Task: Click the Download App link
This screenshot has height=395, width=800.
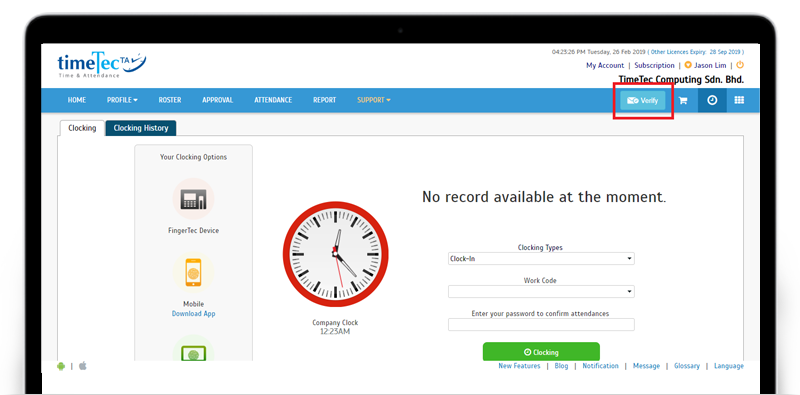Action: pyautogui.click(x=193, y=314)
